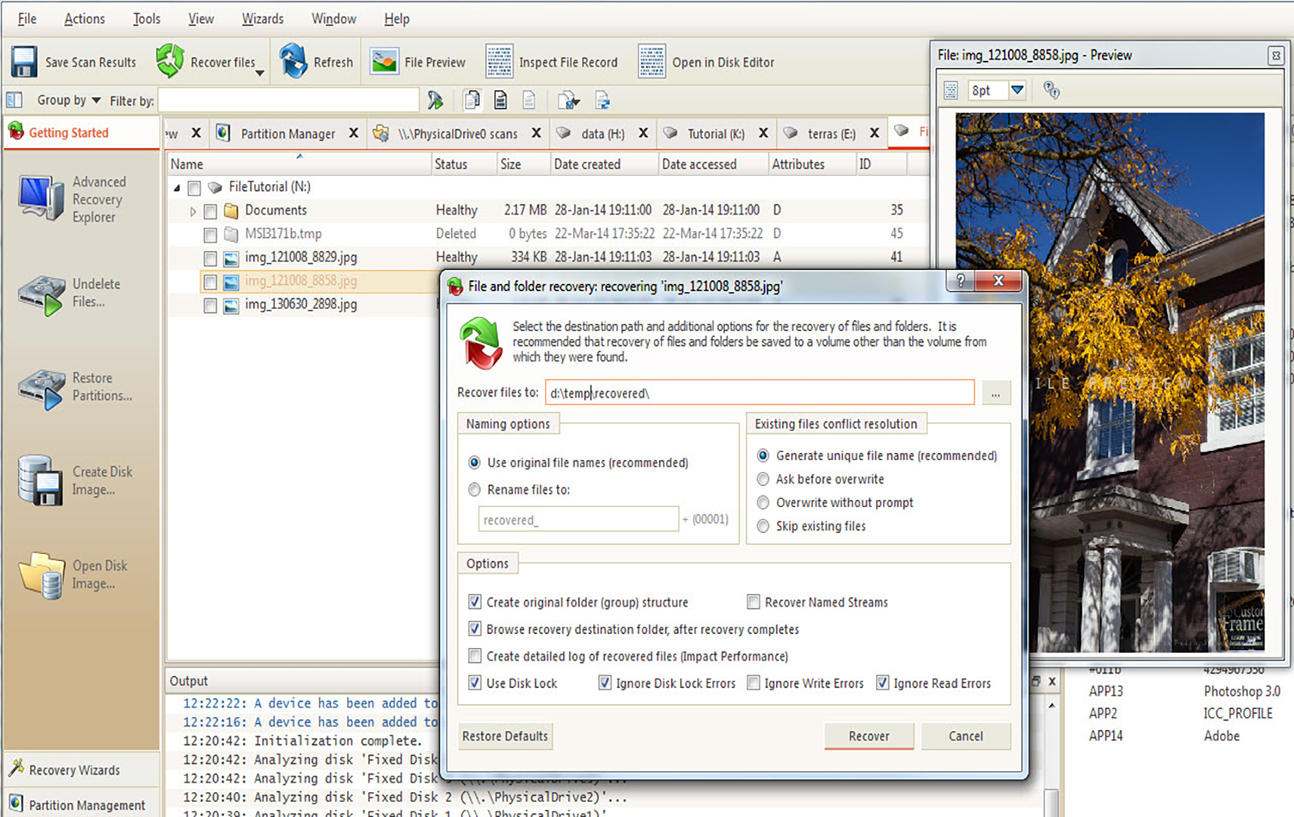Image resolution: width=1294 pixels, height=817 pixels.
Task: Click the Recover button
Action: coord(868,736)
